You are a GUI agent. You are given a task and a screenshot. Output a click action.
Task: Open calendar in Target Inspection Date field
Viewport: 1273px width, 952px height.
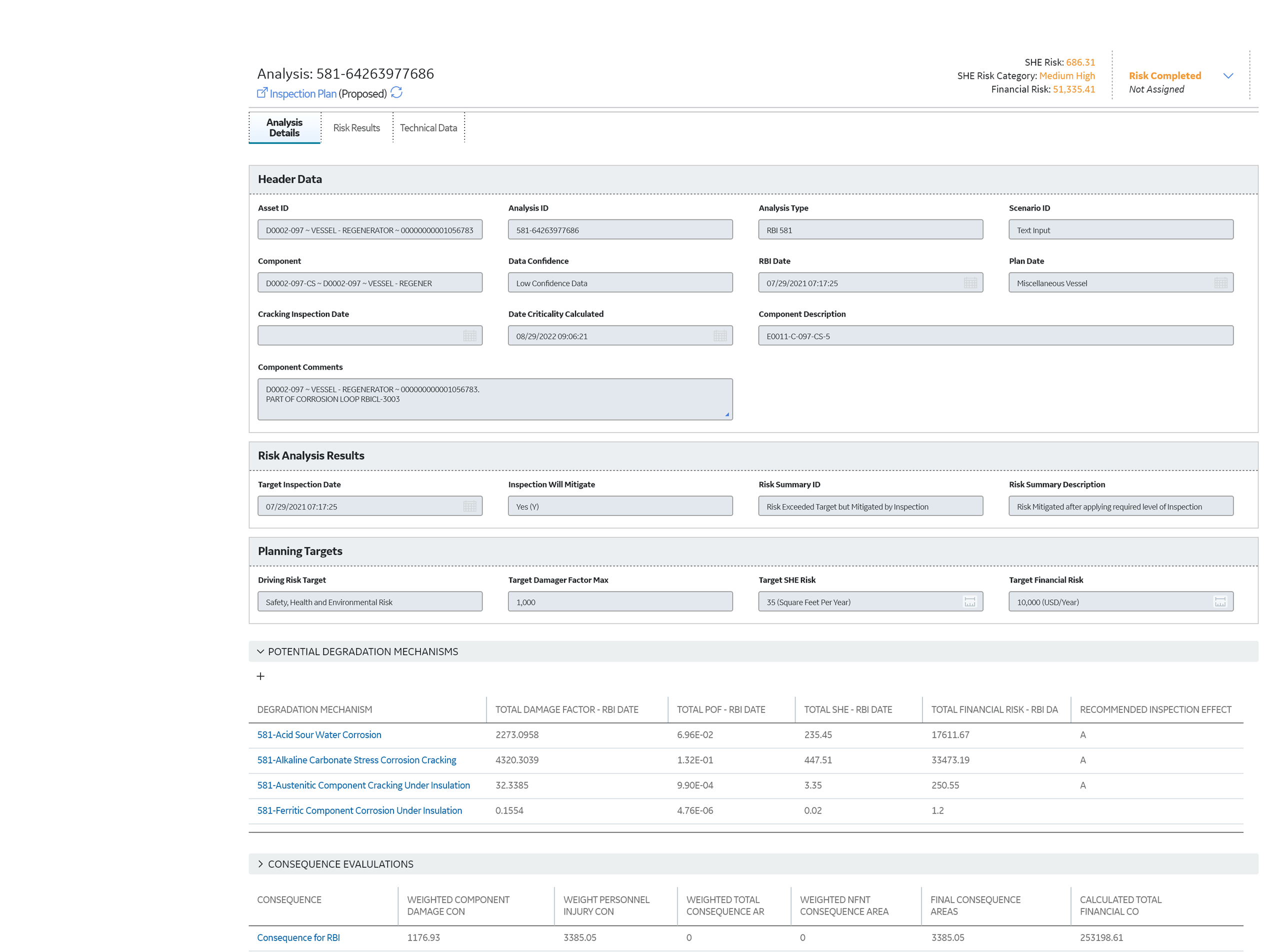pos(469,506)
